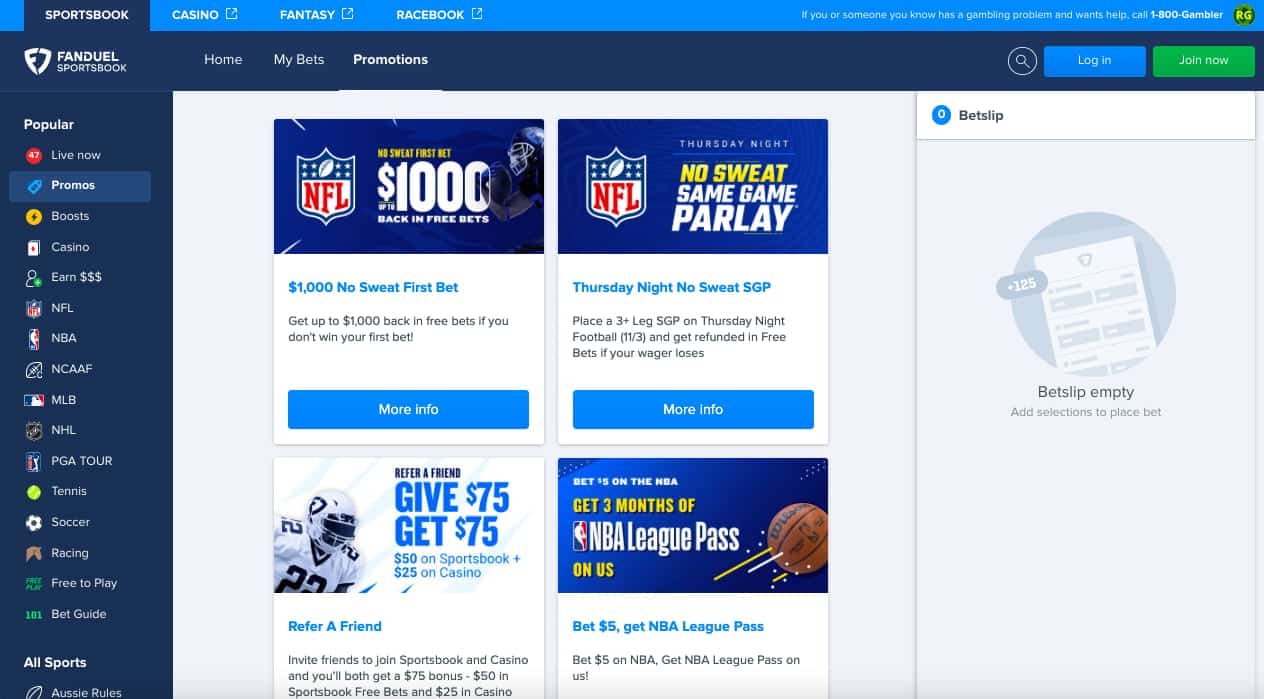Click the NFL shield icon in sidebar
1264x699 pixels.
tap(34, 308)
